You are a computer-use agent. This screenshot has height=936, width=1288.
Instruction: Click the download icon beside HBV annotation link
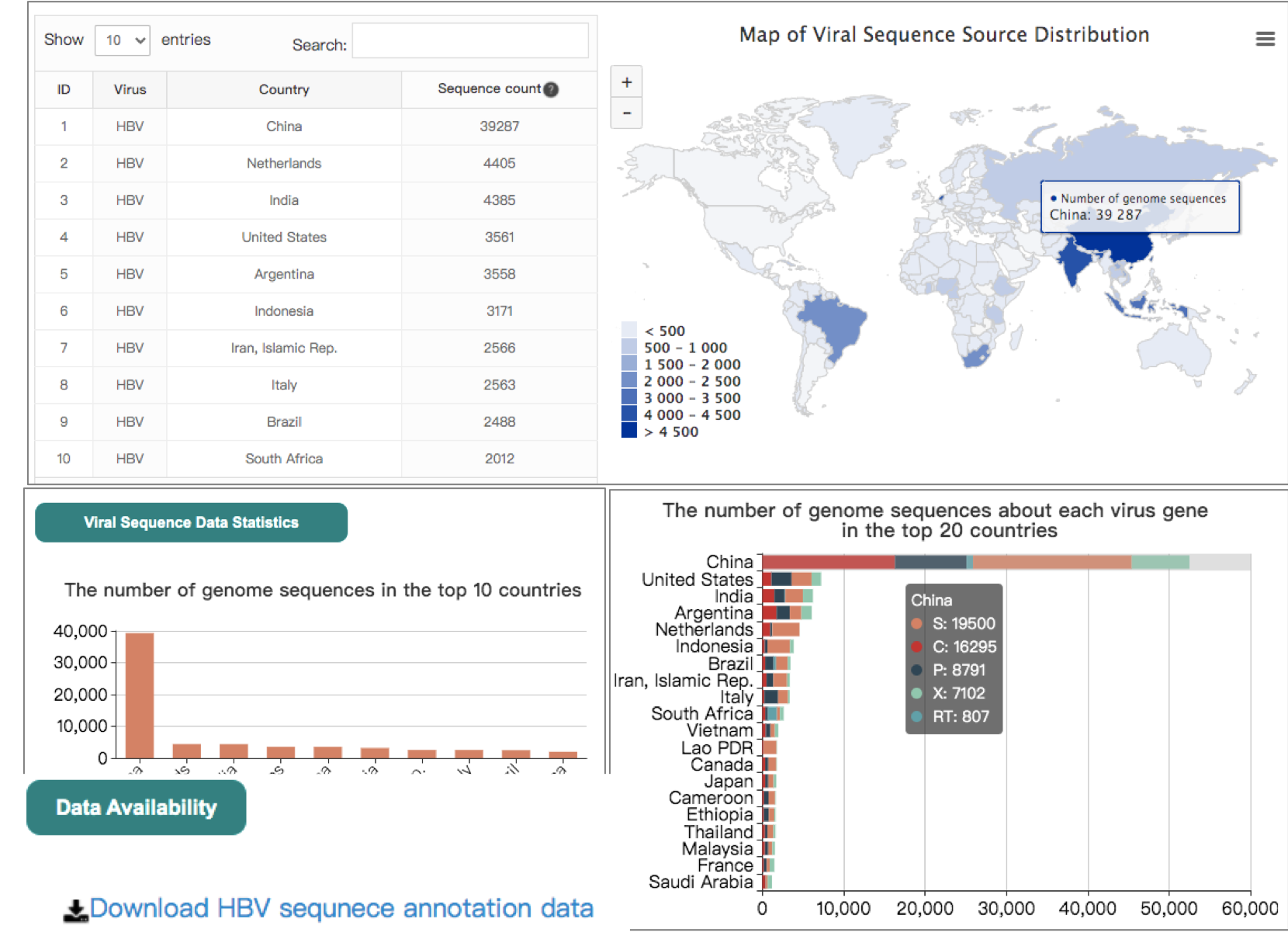tap(75, 910)
